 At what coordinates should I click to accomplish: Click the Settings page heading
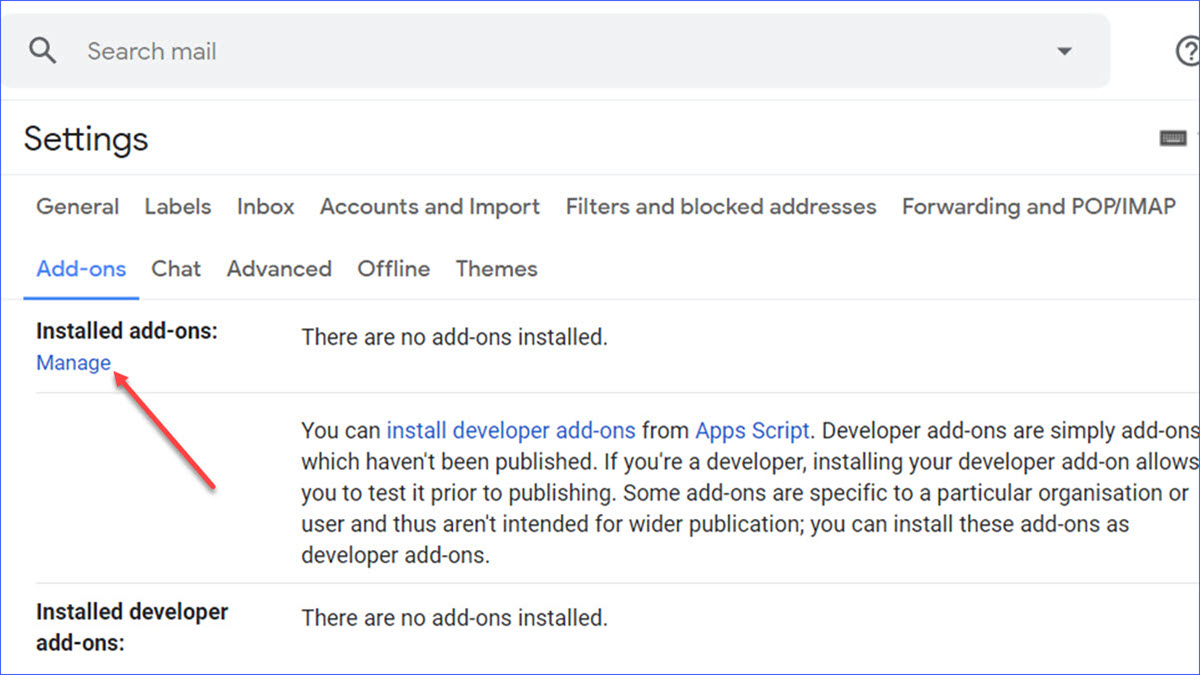coord(86,139)
